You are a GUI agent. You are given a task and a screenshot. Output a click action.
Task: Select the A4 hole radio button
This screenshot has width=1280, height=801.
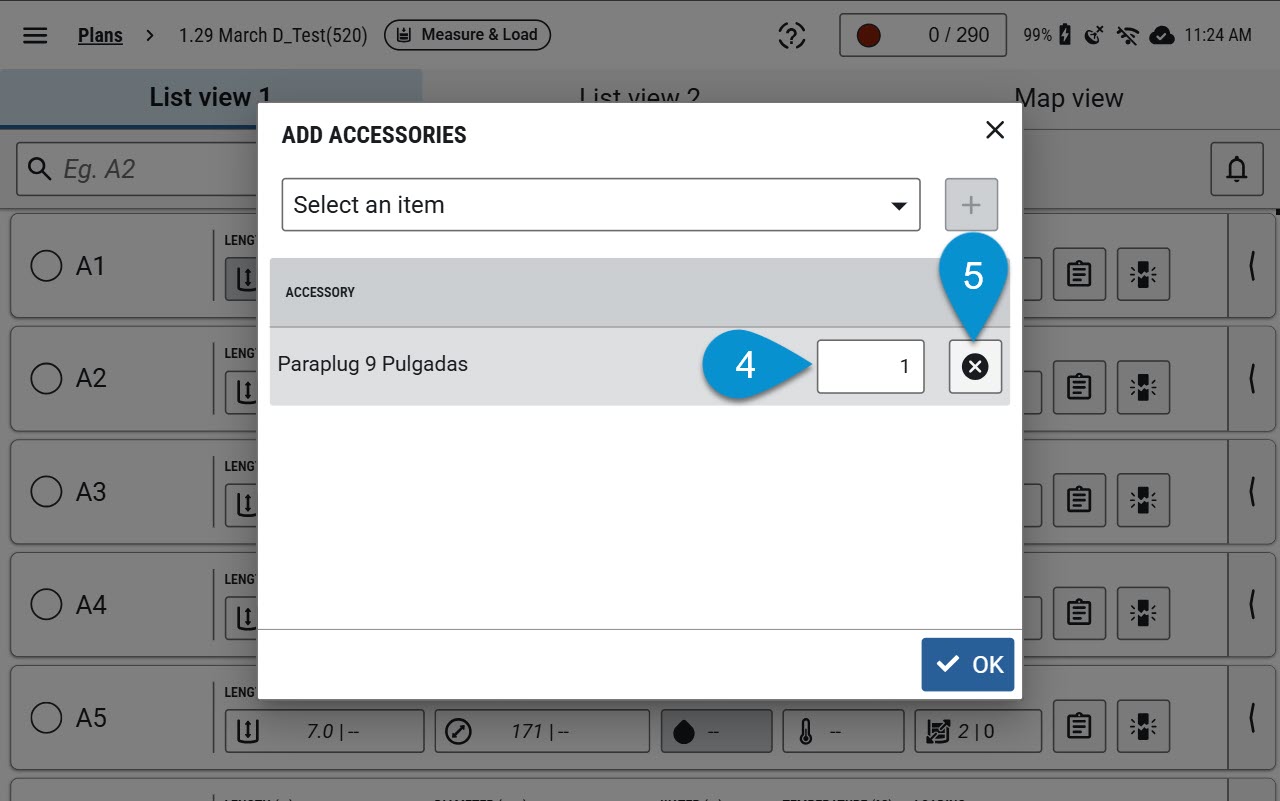point(46,605)
